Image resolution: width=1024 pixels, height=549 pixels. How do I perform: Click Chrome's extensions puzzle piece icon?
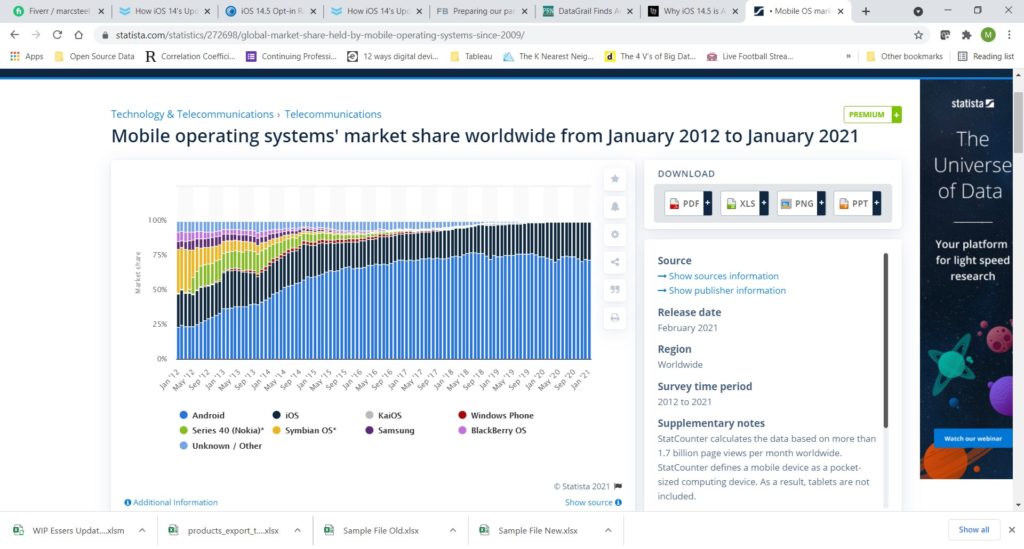pos(967,34)
